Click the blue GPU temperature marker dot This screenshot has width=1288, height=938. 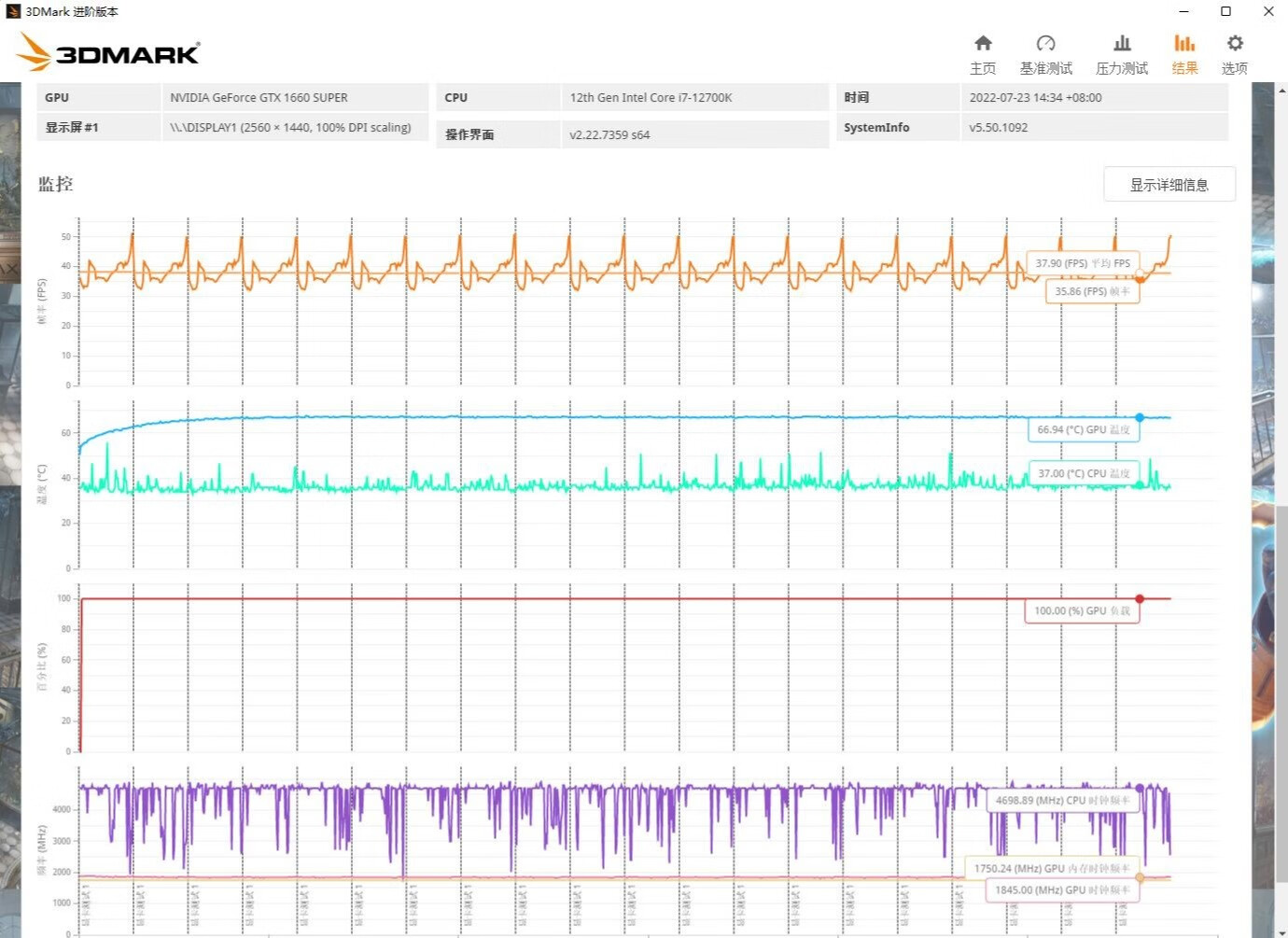click(x=1140, y=417)
